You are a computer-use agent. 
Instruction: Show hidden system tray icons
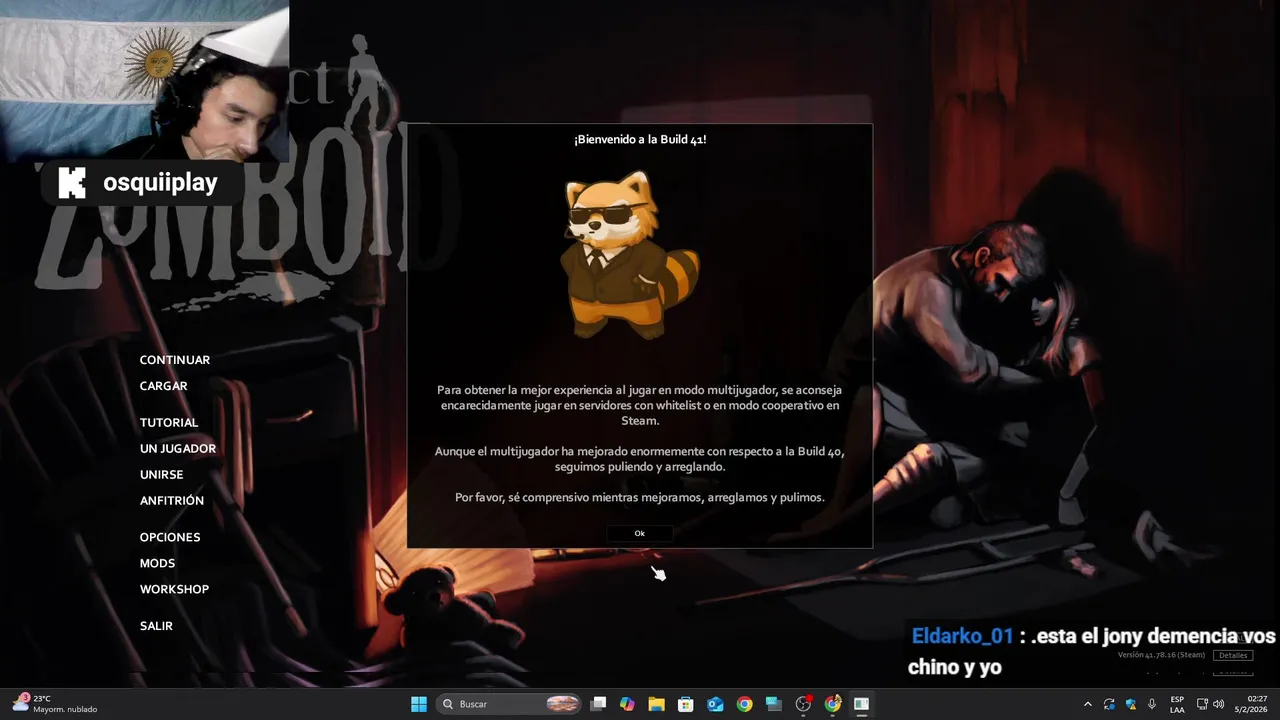1088,704
